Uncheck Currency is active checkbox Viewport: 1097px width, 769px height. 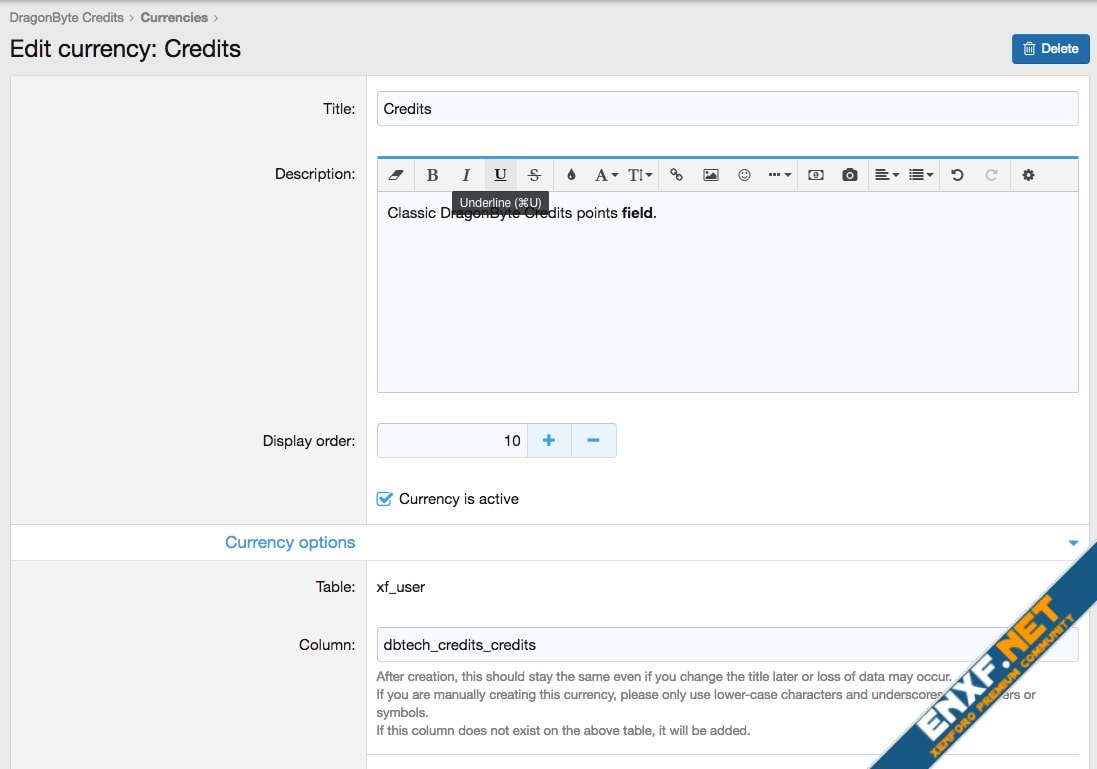click(384, 499)
